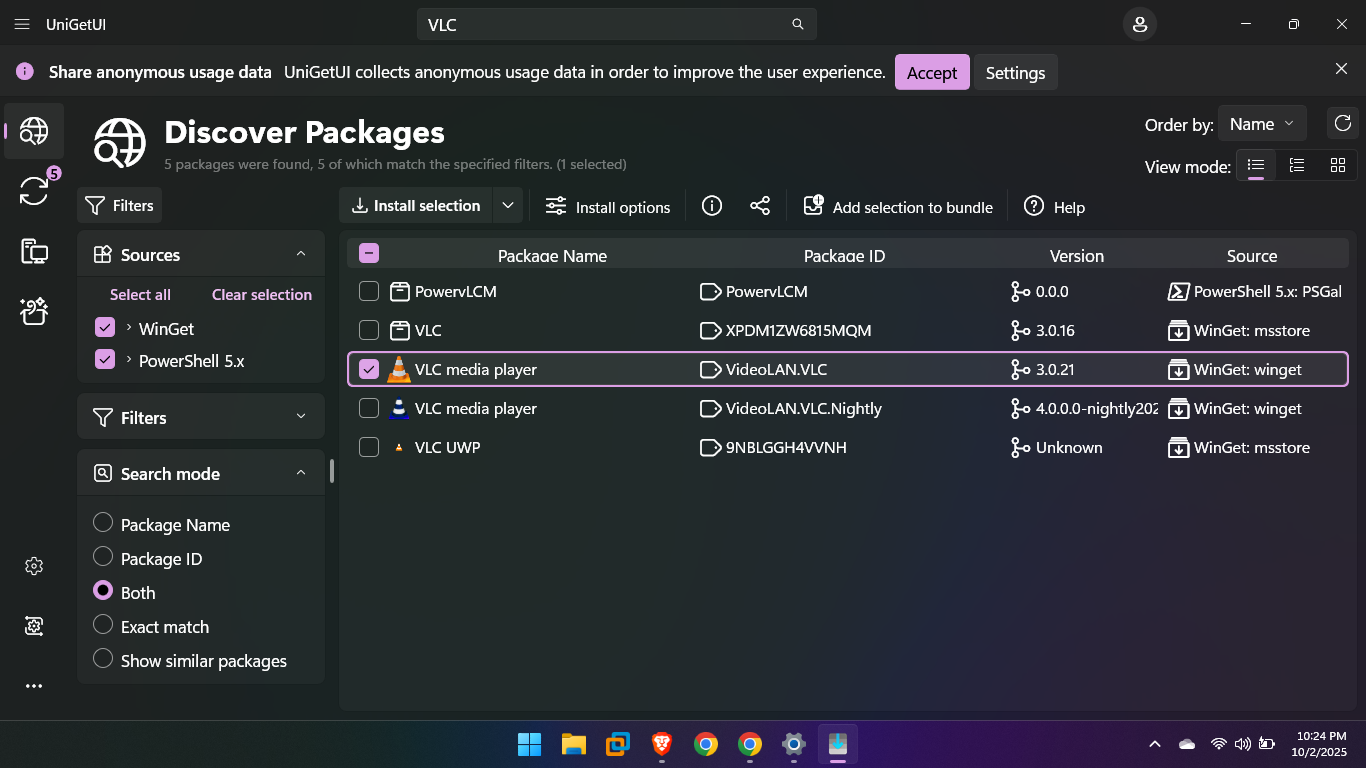Open the settings gear in sidebar
Image resolution: width=1366 pixels, height=768 pixels.
[x=34, y=566]
